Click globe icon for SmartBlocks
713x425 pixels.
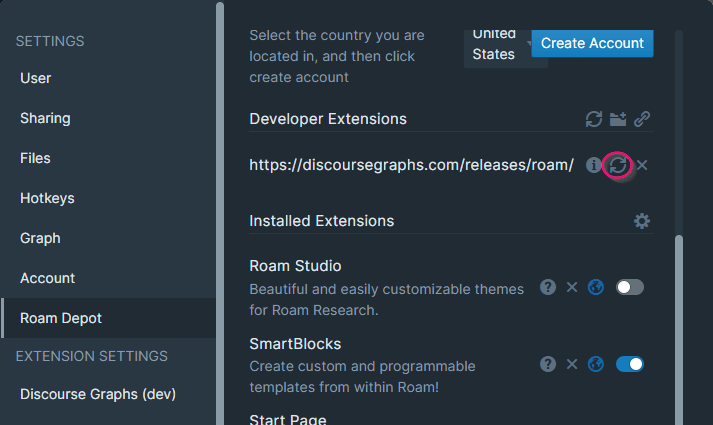click(x=596, y=364)
